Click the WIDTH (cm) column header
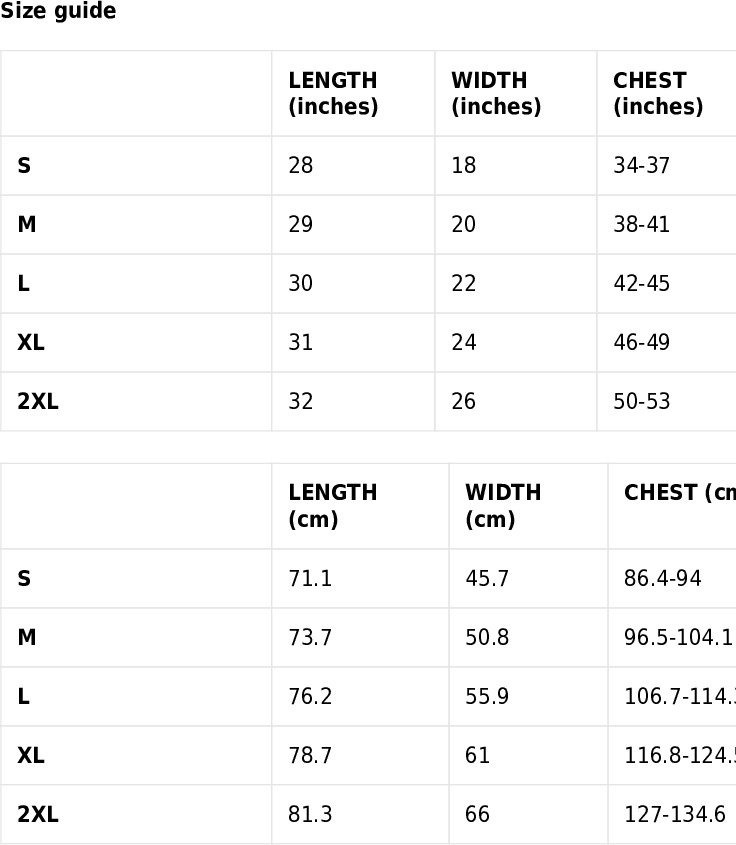The width and height of the screenshot is (736, 845). pyautogui.click(x=503, y=506)
